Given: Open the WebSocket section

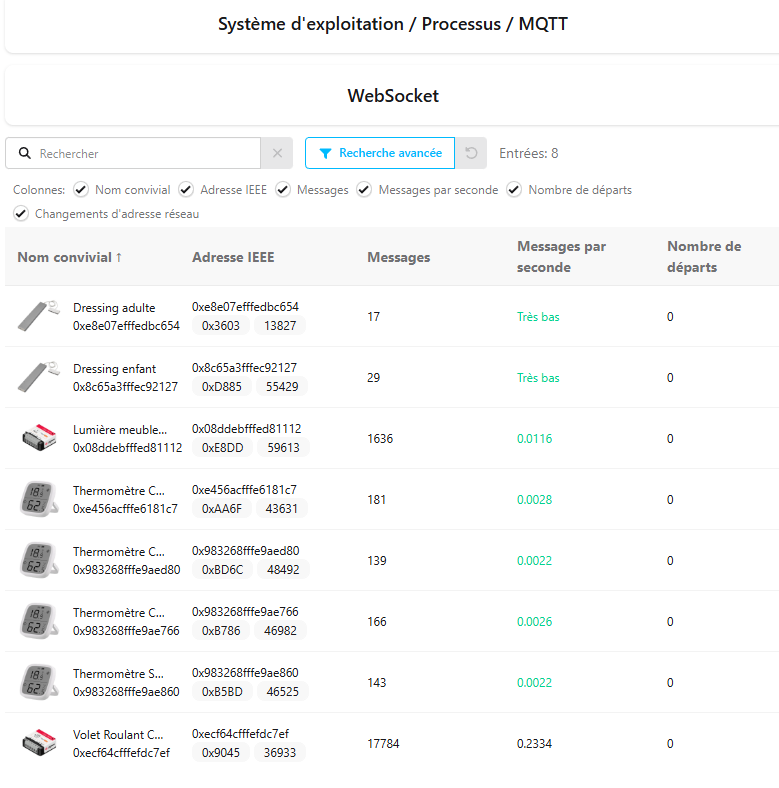Looking at the screenshot, I should 392,96.
